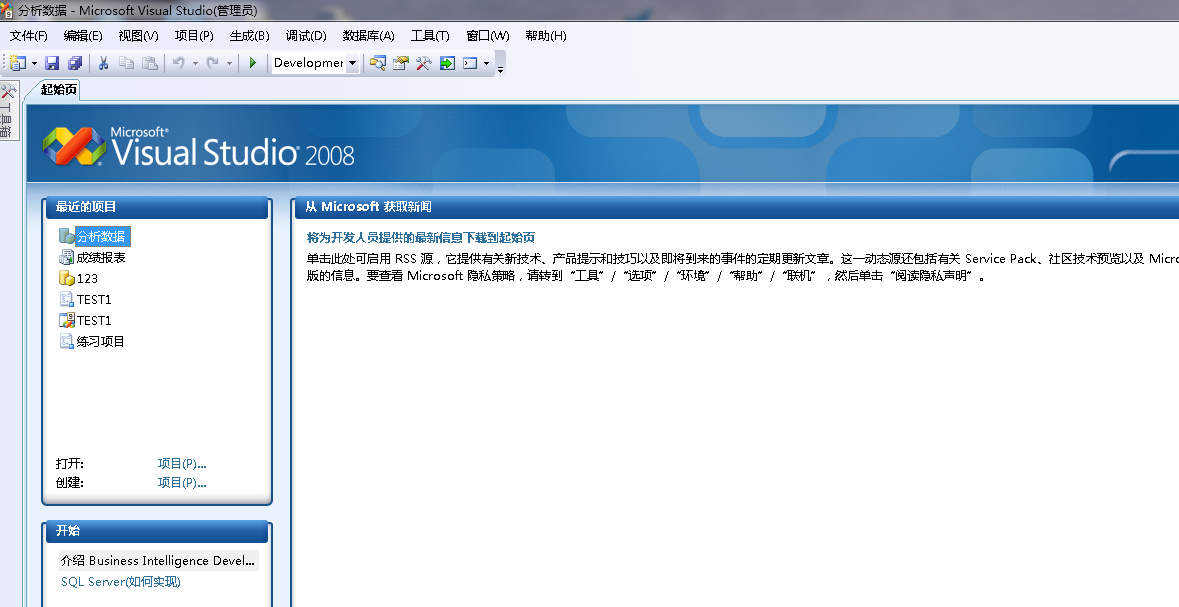Open the collapsed 工具箱 side panel
Viewport: 1179px width, 607px height.
7,111
